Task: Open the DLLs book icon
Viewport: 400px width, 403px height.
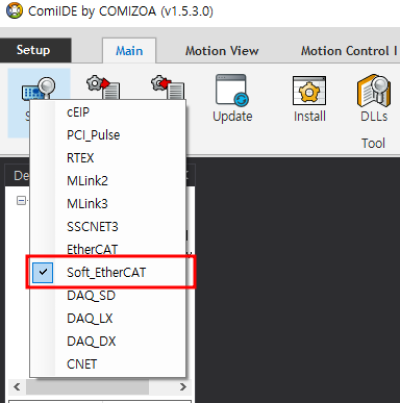Action: click(x=374, y=90)
